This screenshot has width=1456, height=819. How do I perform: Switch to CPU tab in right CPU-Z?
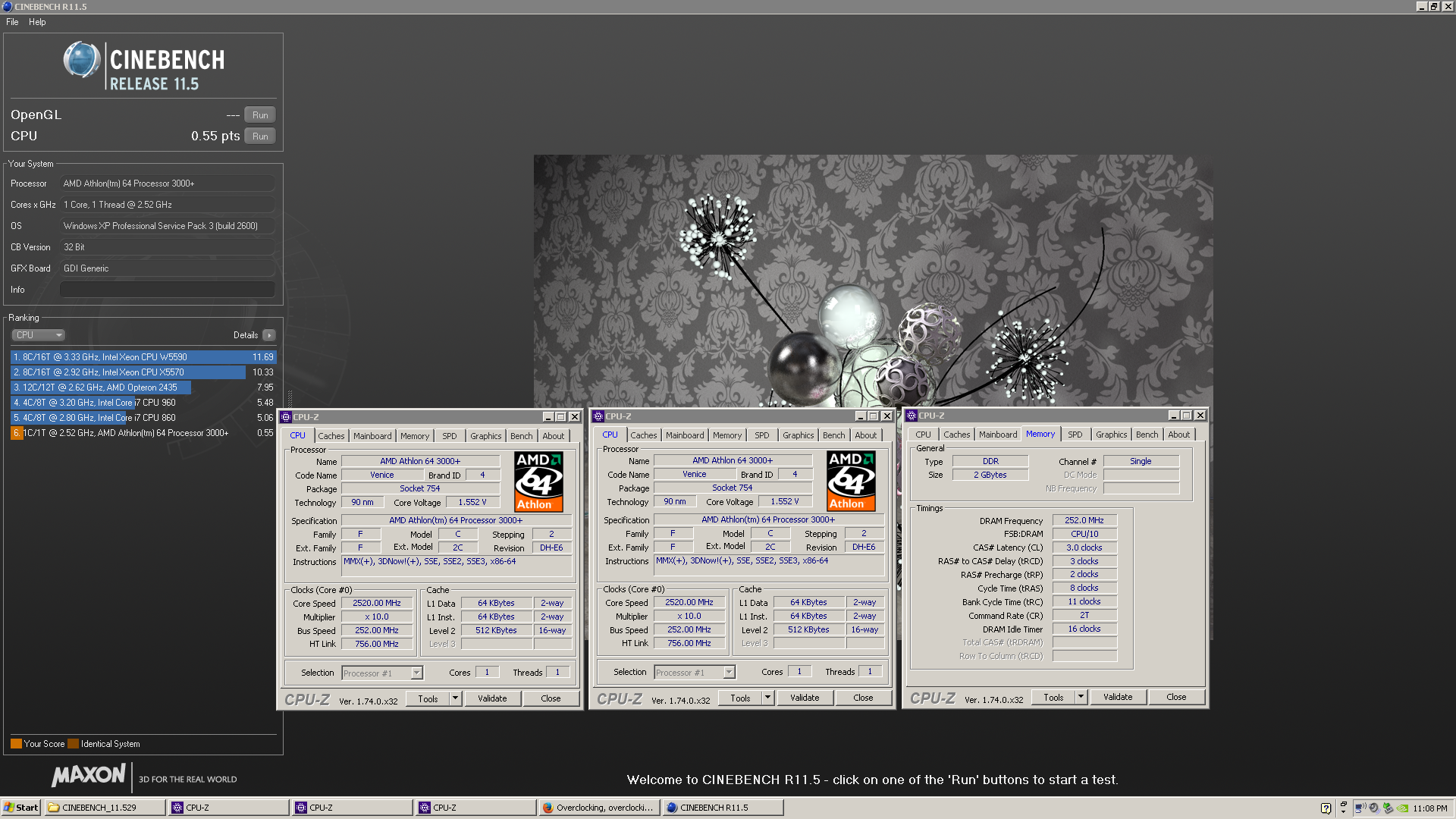point(923,435)
